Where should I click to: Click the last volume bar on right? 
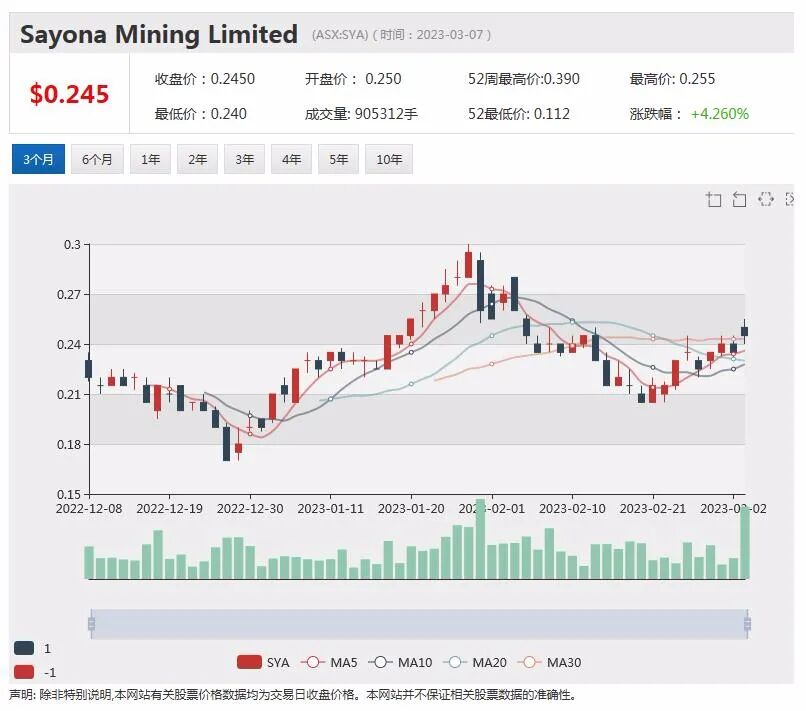(745, 543)
